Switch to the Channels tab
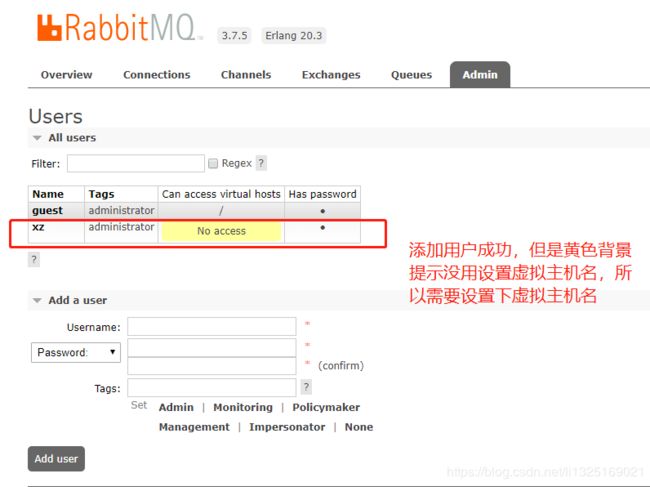Viewport: 650px width, 487px height. tap(246, 75)
